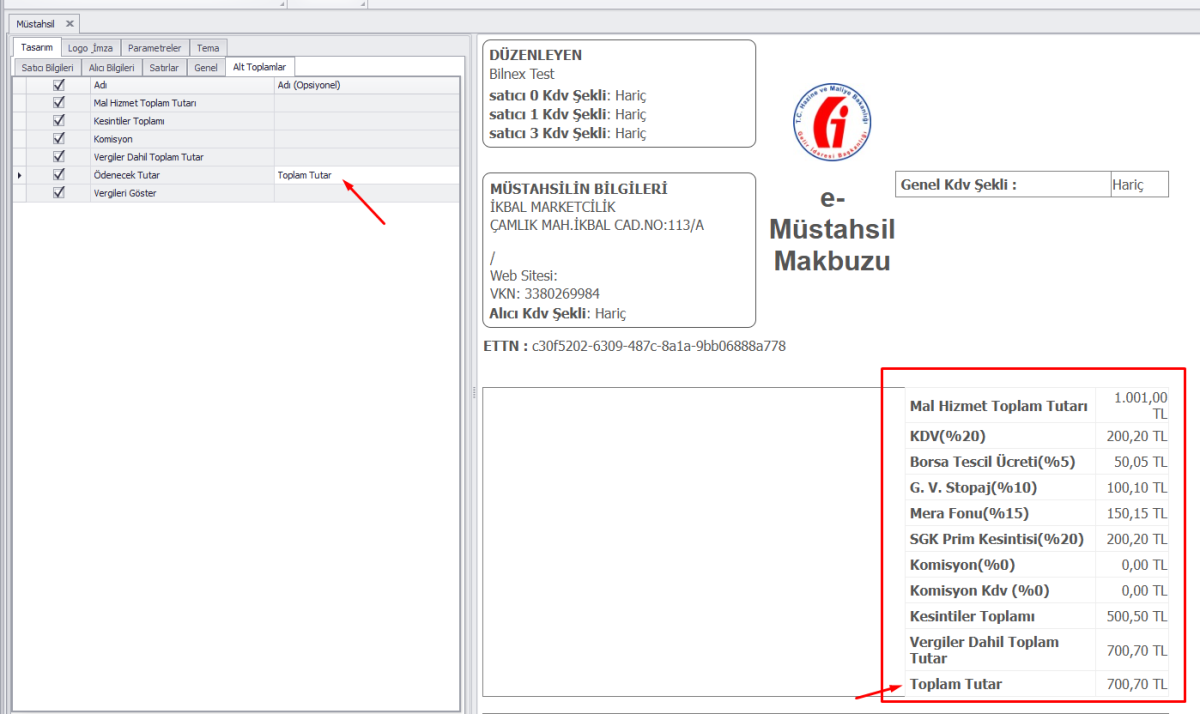Click the optional name cell for Komisyon
This screenshot has width=1200, height=714.
coord(366,139)
